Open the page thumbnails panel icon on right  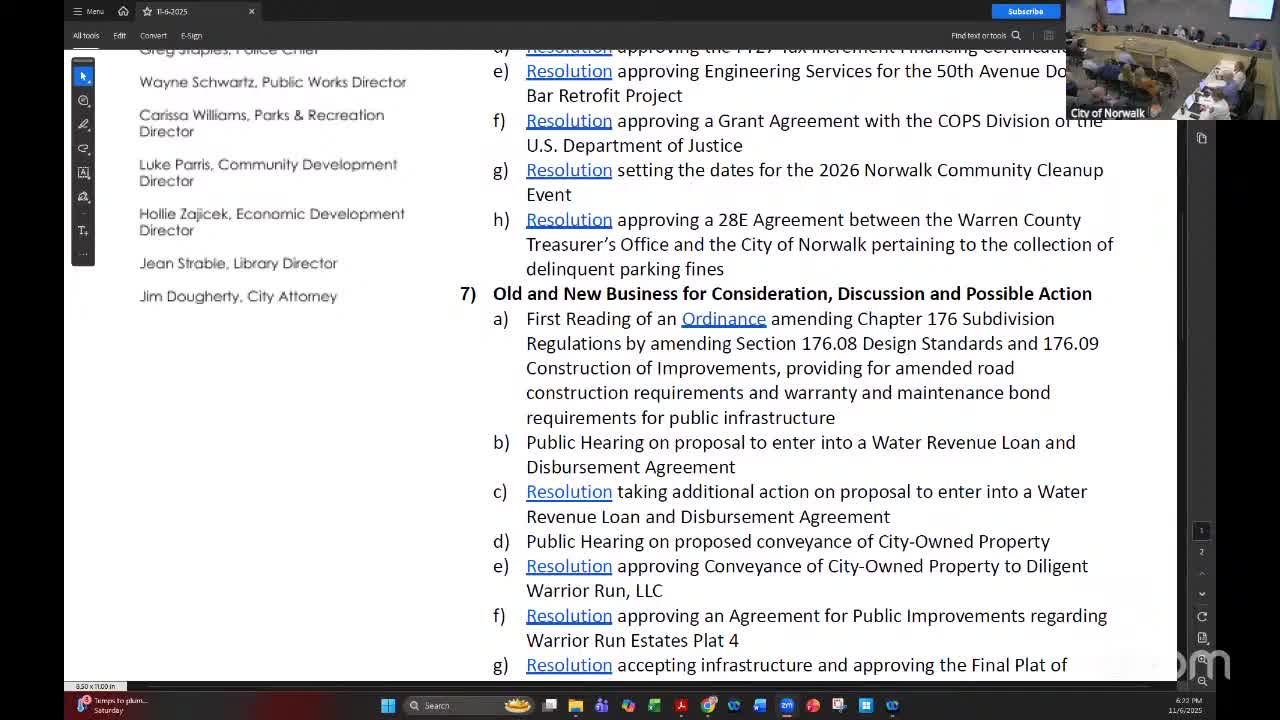pos(1202,138)
